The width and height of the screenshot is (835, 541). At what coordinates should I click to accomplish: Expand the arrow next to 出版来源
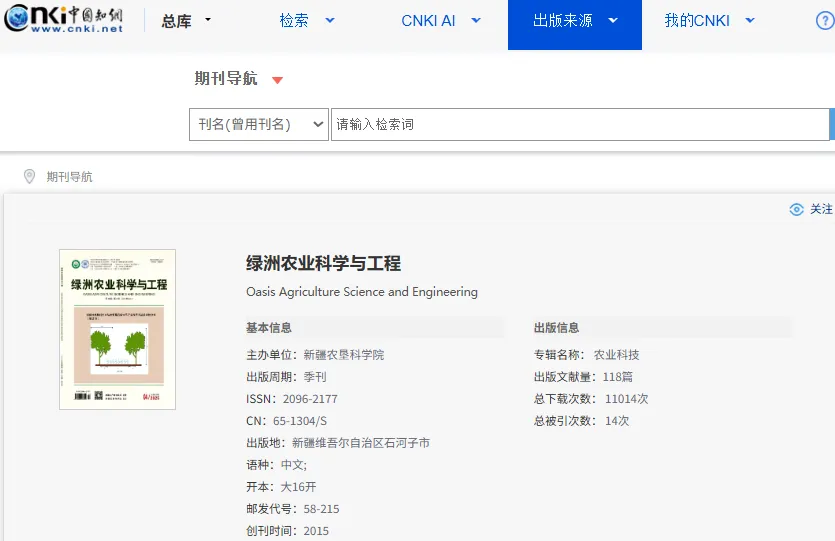pyautogui.click(x=613, y=21)
